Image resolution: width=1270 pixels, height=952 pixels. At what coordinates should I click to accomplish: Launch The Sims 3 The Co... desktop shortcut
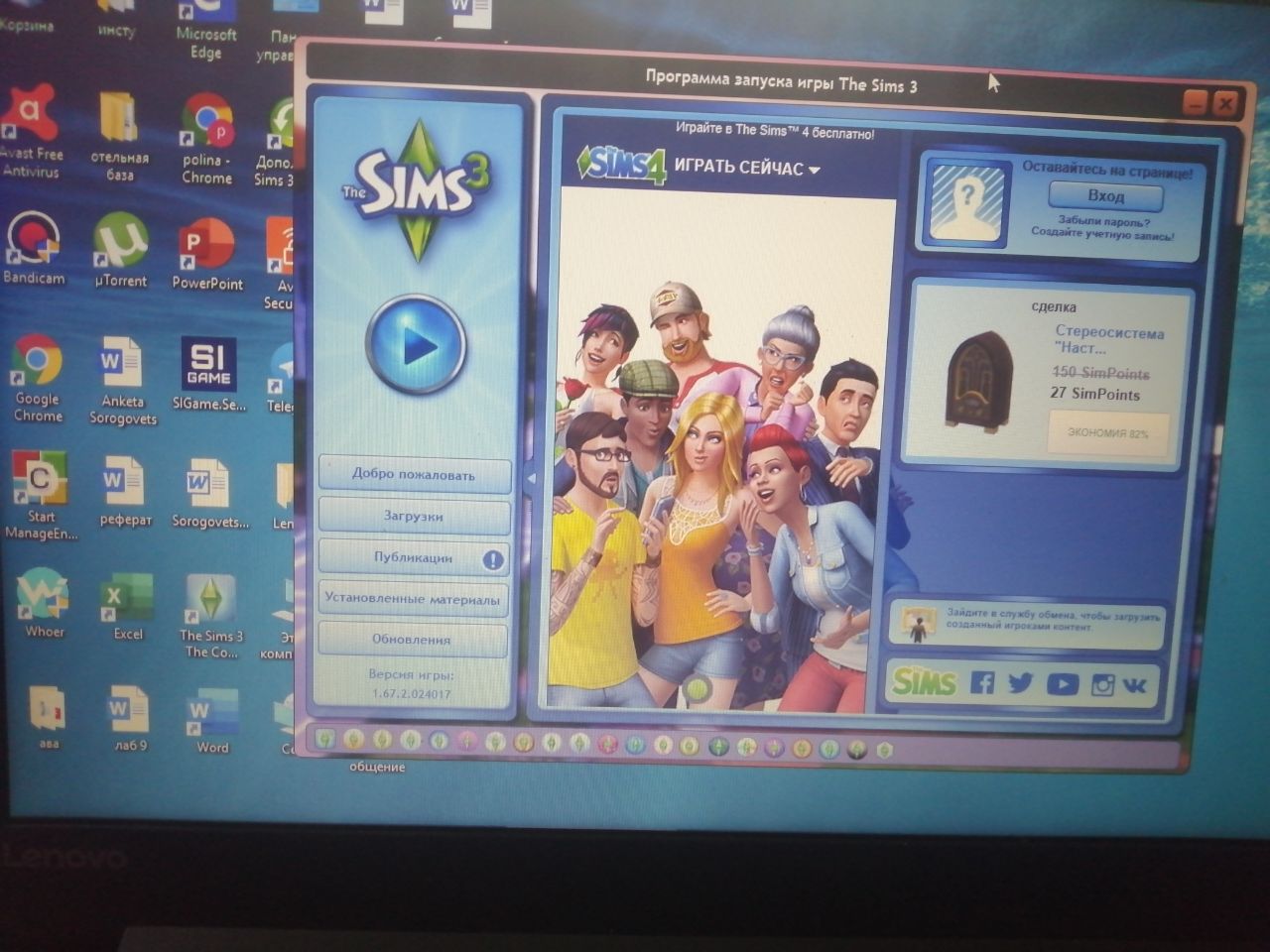pos(210,617)
